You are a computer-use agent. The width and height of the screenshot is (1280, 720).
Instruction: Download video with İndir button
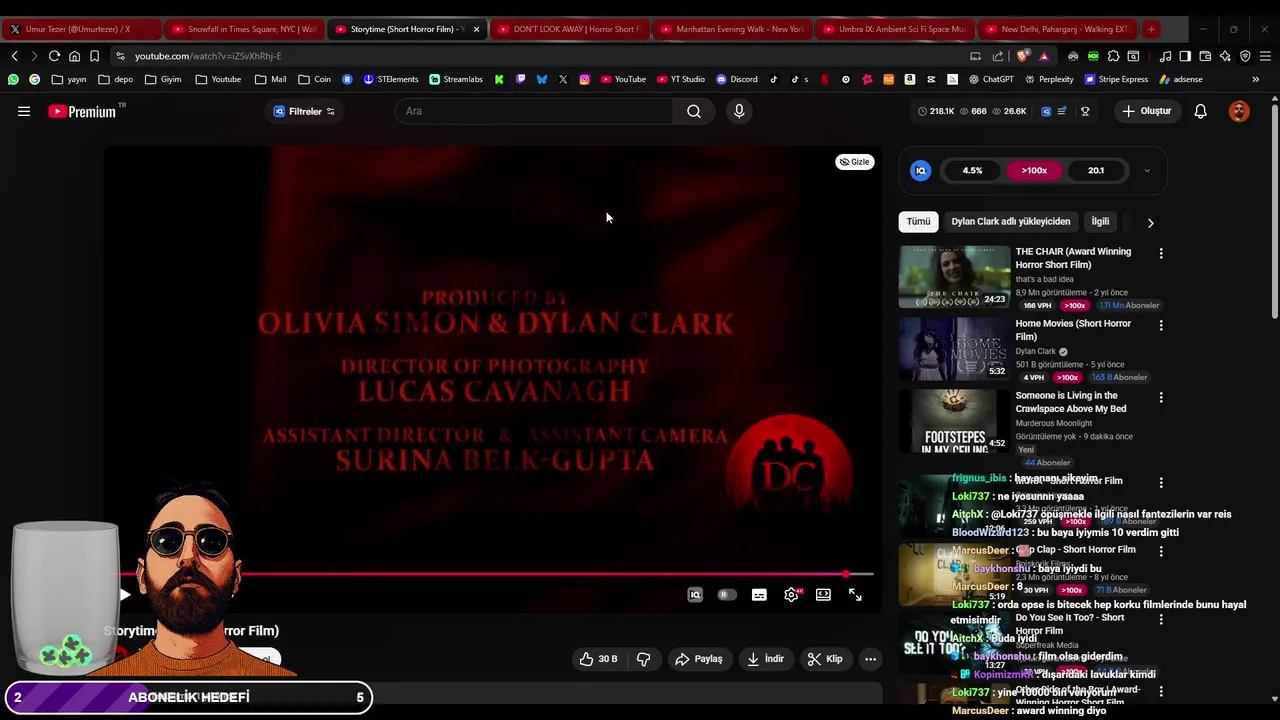(x=765, y=659)
